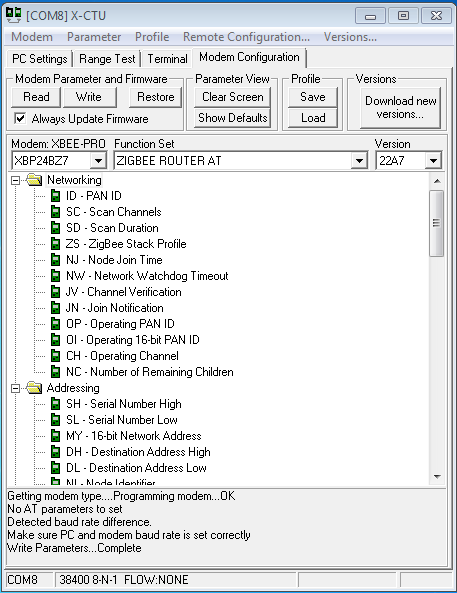The width and height of the screenshot is (457, 593).
Task: Collapse the Networking tree node
Action: pyautogui.click(x=16, y=180)
